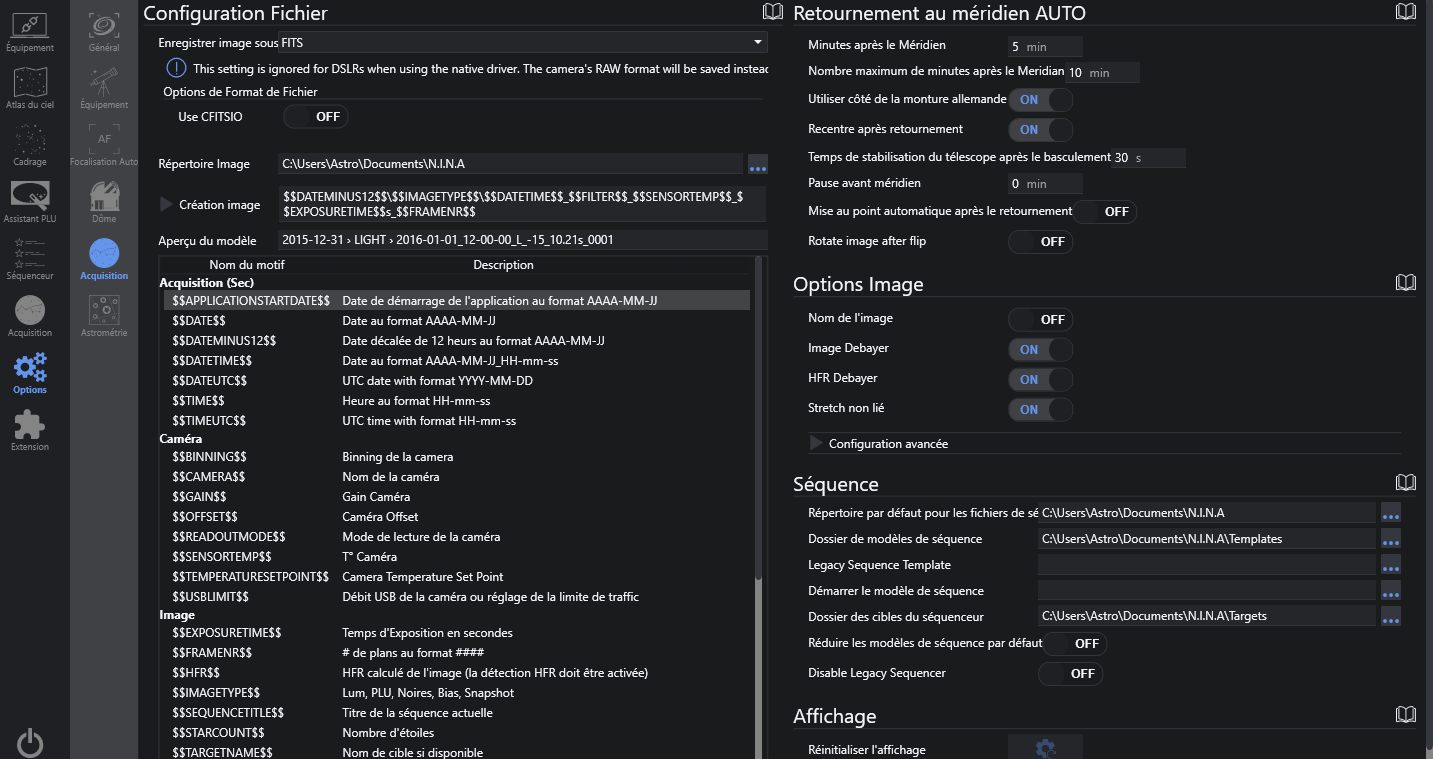Click the Réinitialiser l'affichage gear button
This screenshot has height=759, width=1433.
click(1045, 748)
